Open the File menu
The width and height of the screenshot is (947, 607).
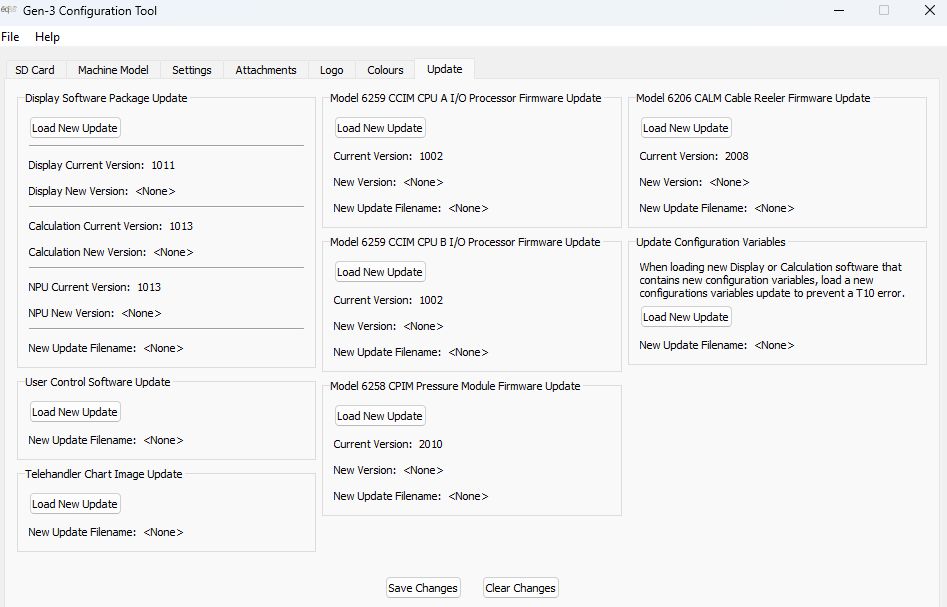pos(10,37)
